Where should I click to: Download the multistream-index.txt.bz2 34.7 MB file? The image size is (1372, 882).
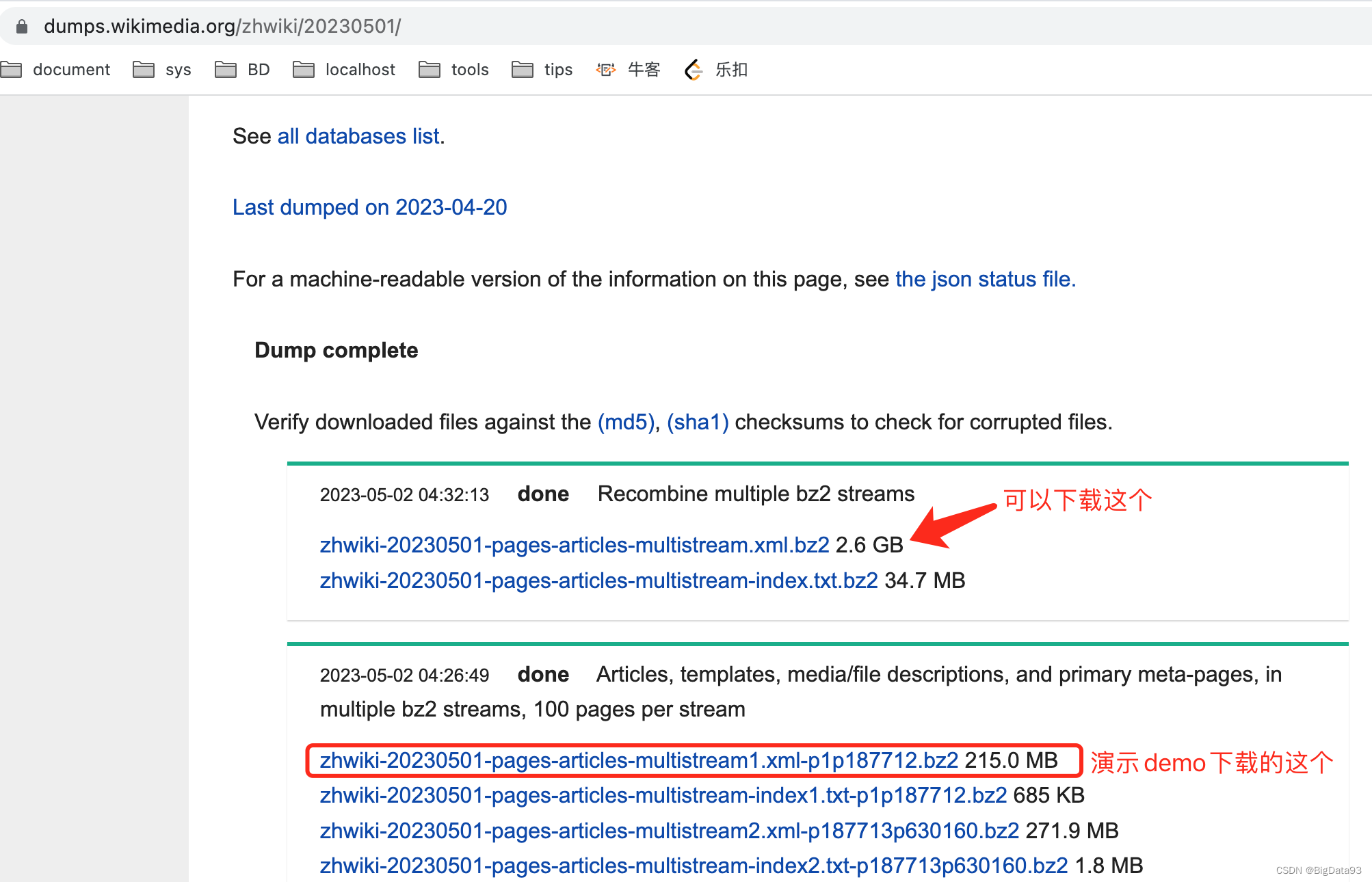coord(598,580)
